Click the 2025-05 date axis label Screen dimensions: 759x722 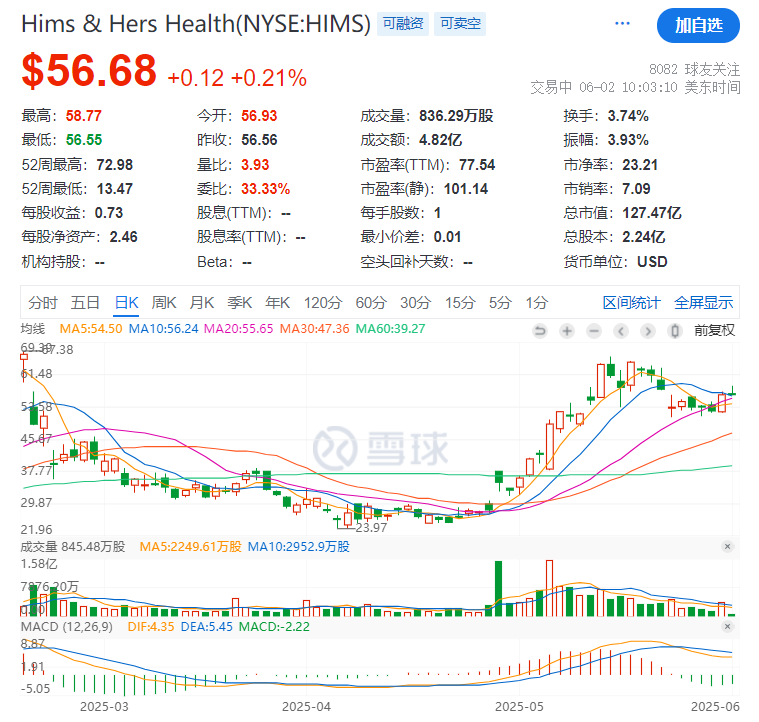tap(519, 707)
